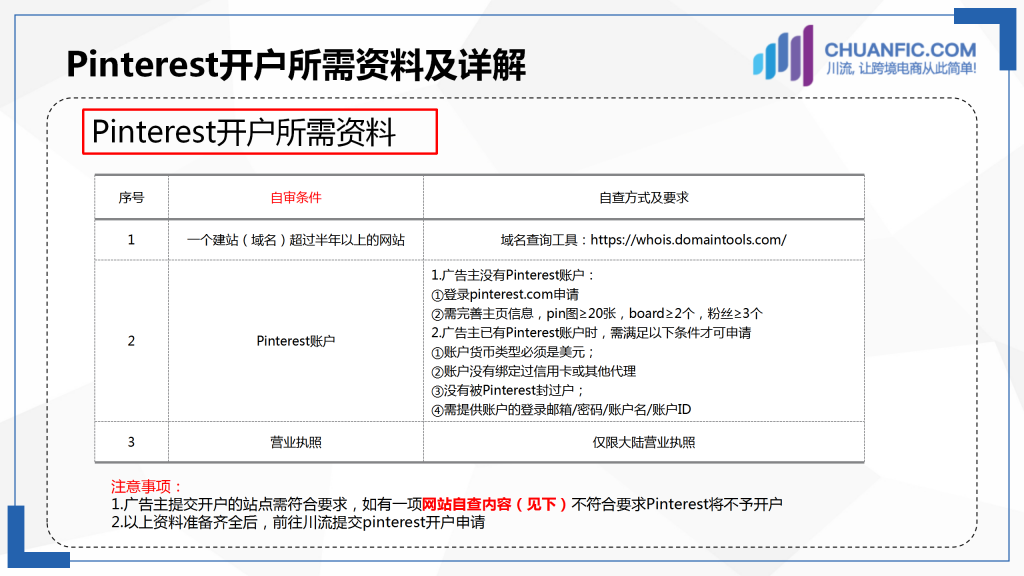Click note '2.以上资料准备齐全后' line
The width and height of the screenshot is (1024, 576).
point(298,522)
